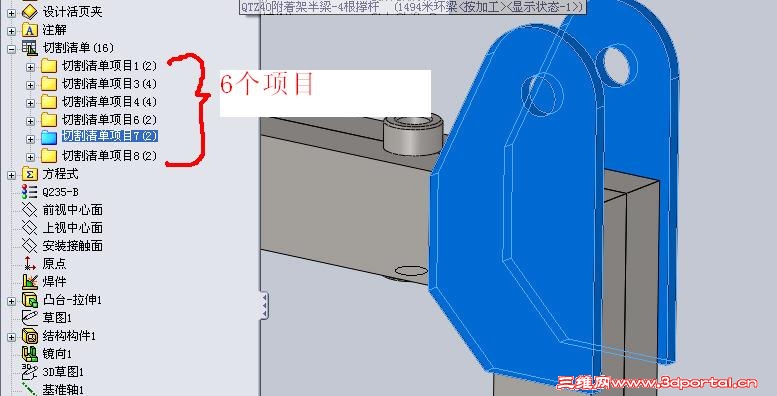Select 设计活页夹 in the feature tree
Screen dimensions: 777x396
(x=72, y=11)
